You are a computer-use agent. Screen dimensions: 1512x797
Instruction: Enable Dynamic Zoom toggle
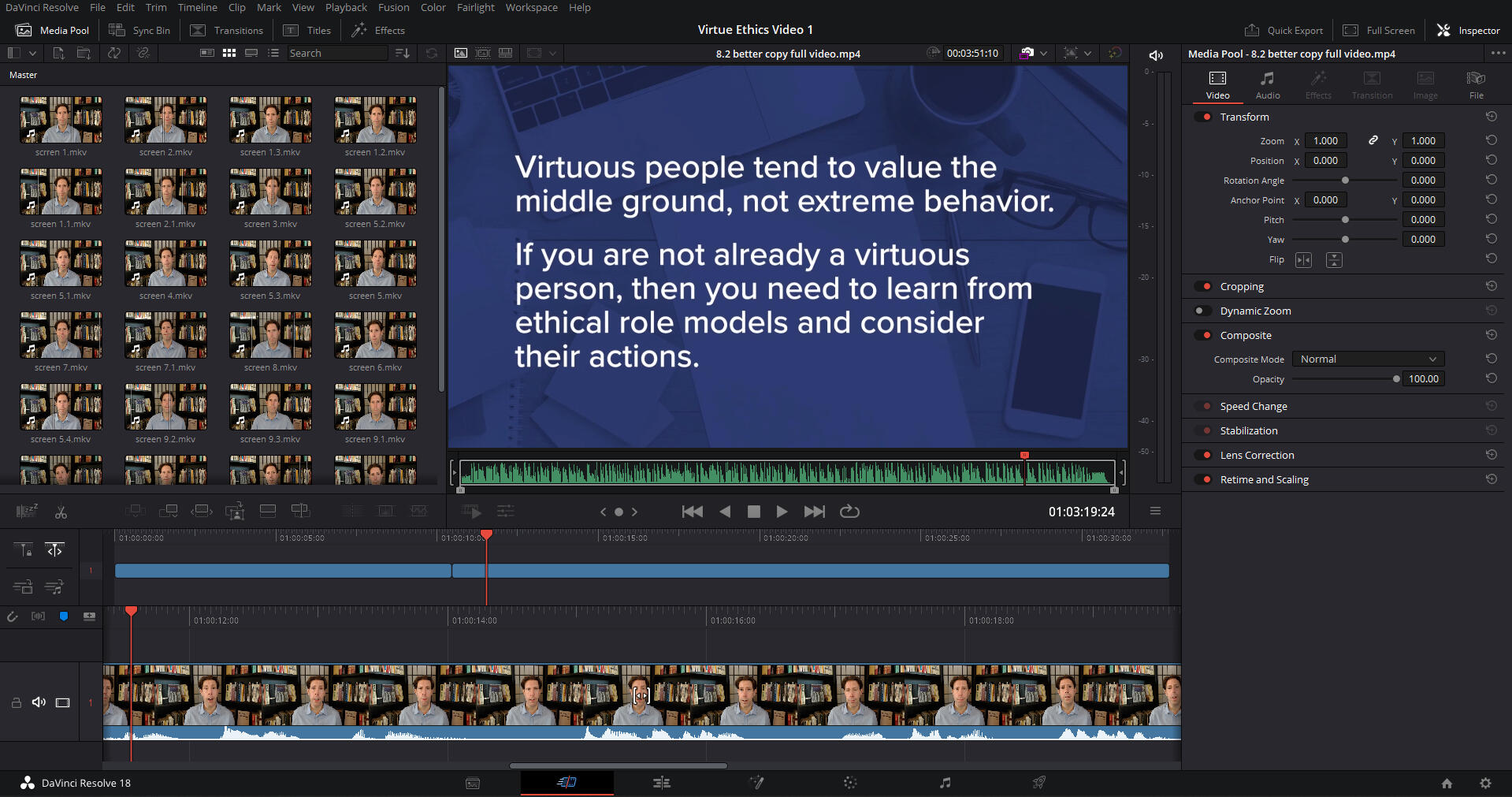coord(1203,311)
